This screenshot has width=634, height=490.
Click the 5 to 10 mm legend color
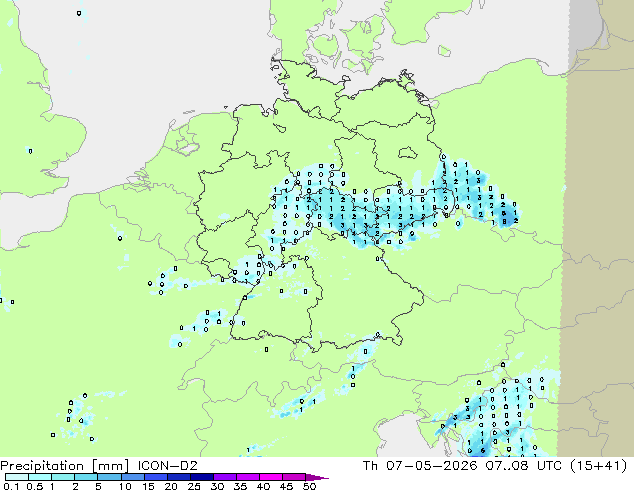109,477
